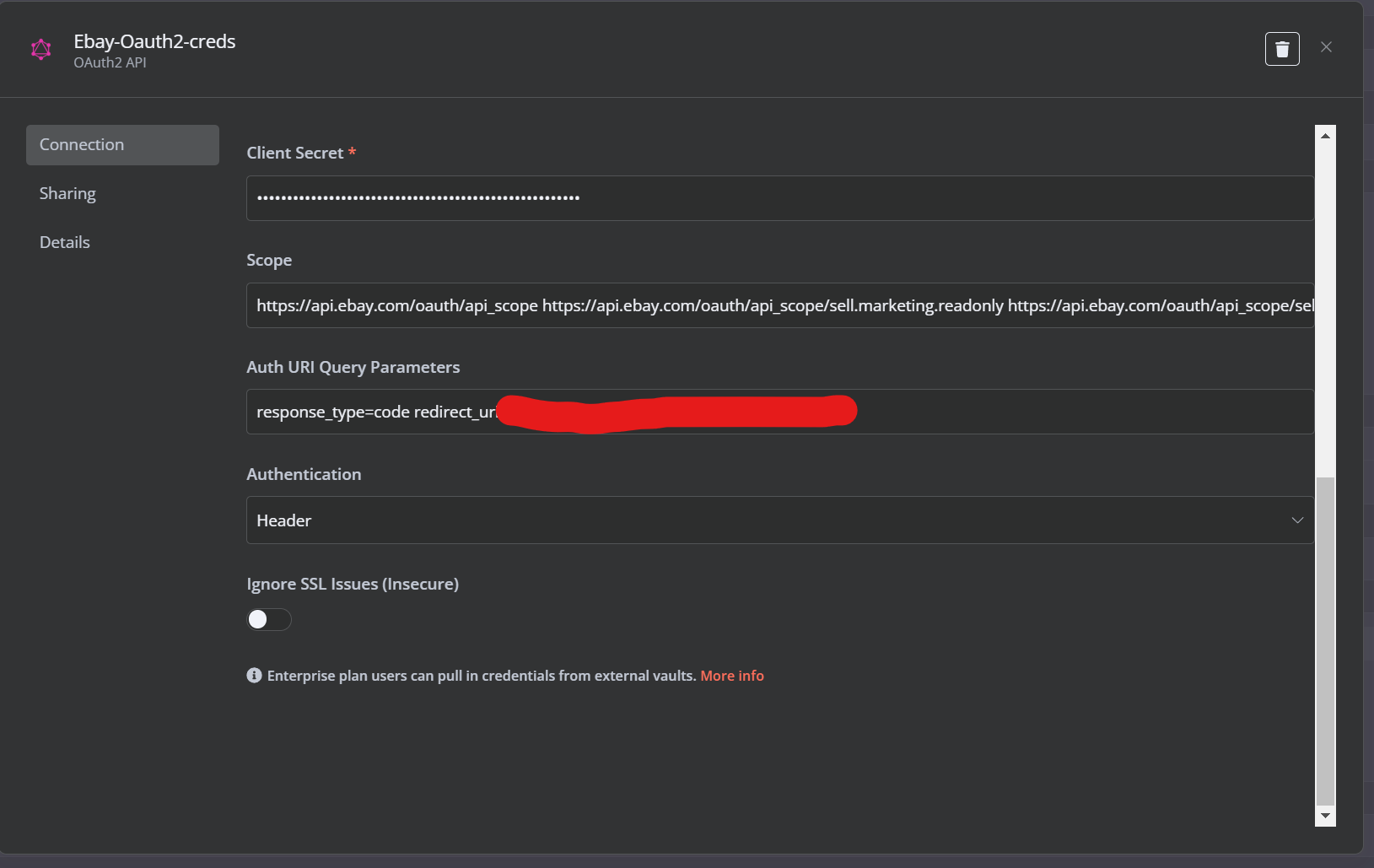Image resolution: width=1374 pixels, height=868 pixels.
Task: Click the pink OAuth2 credential icon
Action: point(40,50)
